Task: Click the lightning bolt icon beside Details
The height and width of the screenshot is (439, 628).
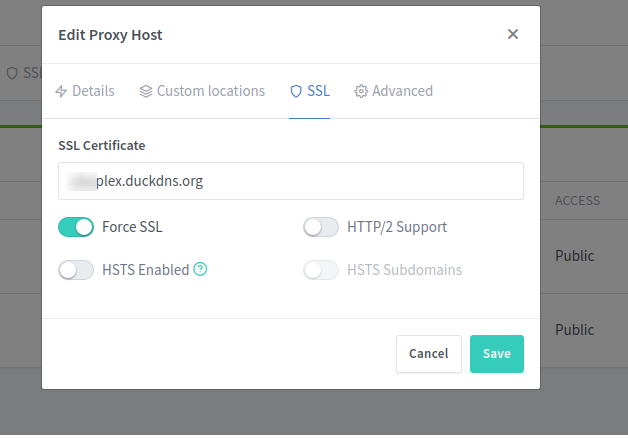Action: [x=61, y=91]
